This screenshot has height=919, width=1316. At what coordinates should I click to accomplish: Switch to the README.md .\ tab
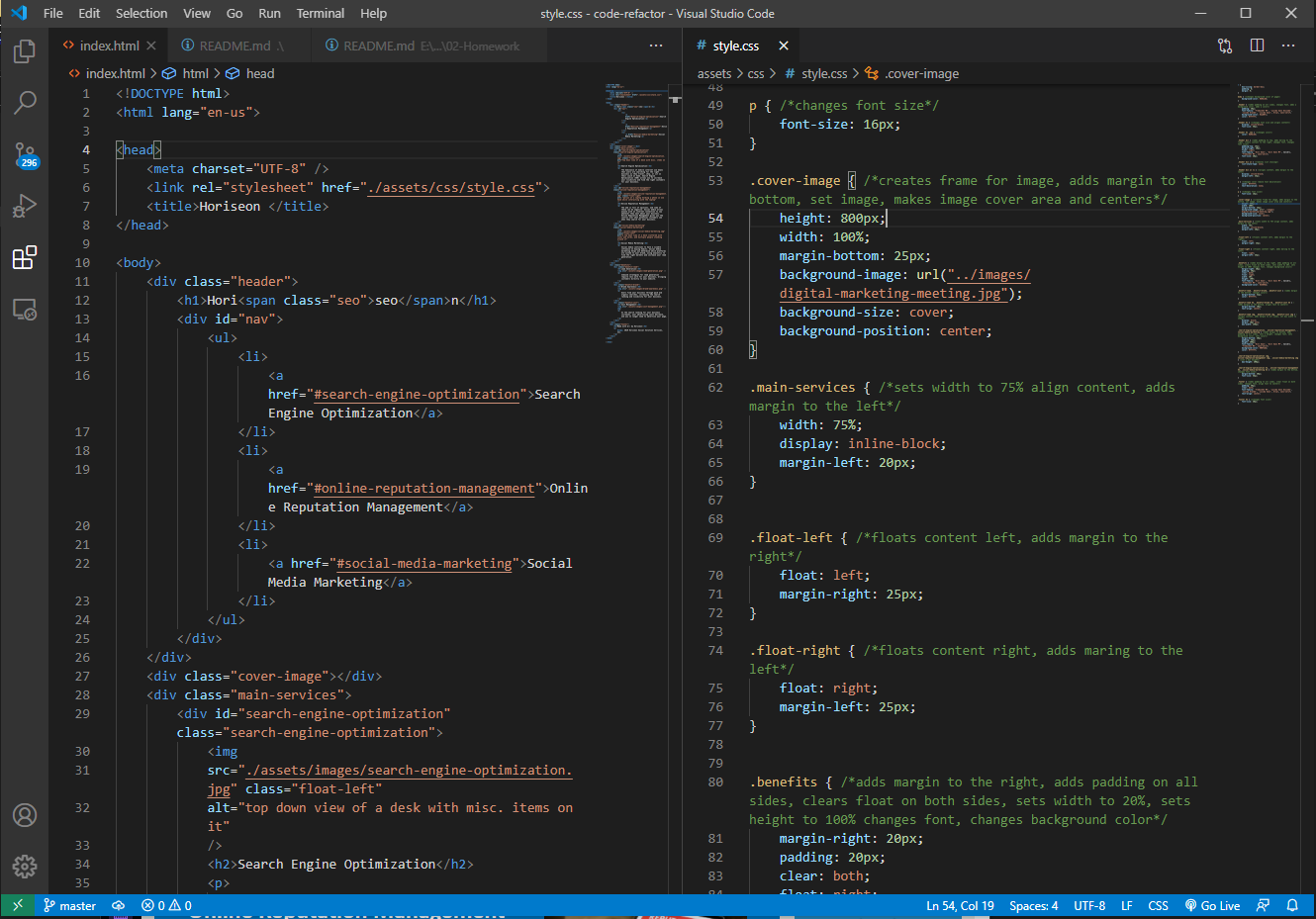238,46
